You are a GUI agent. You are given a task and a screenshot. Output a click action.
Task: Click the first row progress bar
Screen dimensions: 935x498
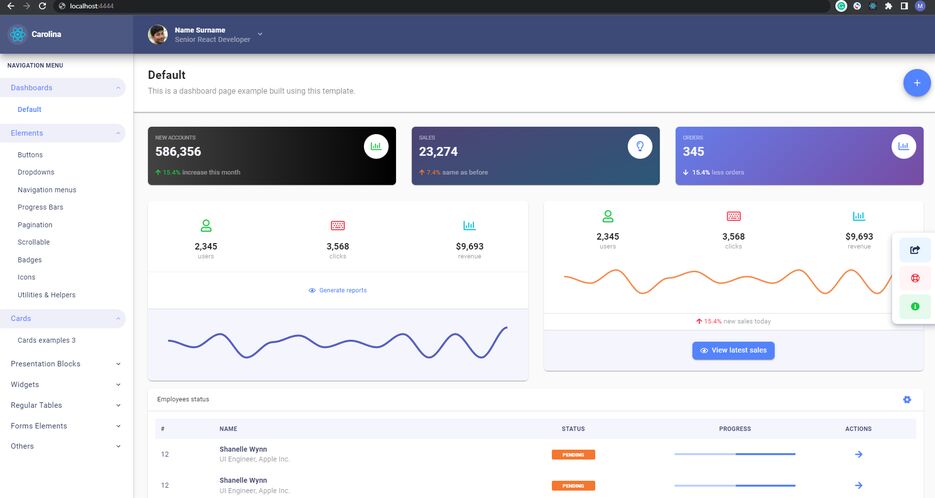tap(734, 455)
